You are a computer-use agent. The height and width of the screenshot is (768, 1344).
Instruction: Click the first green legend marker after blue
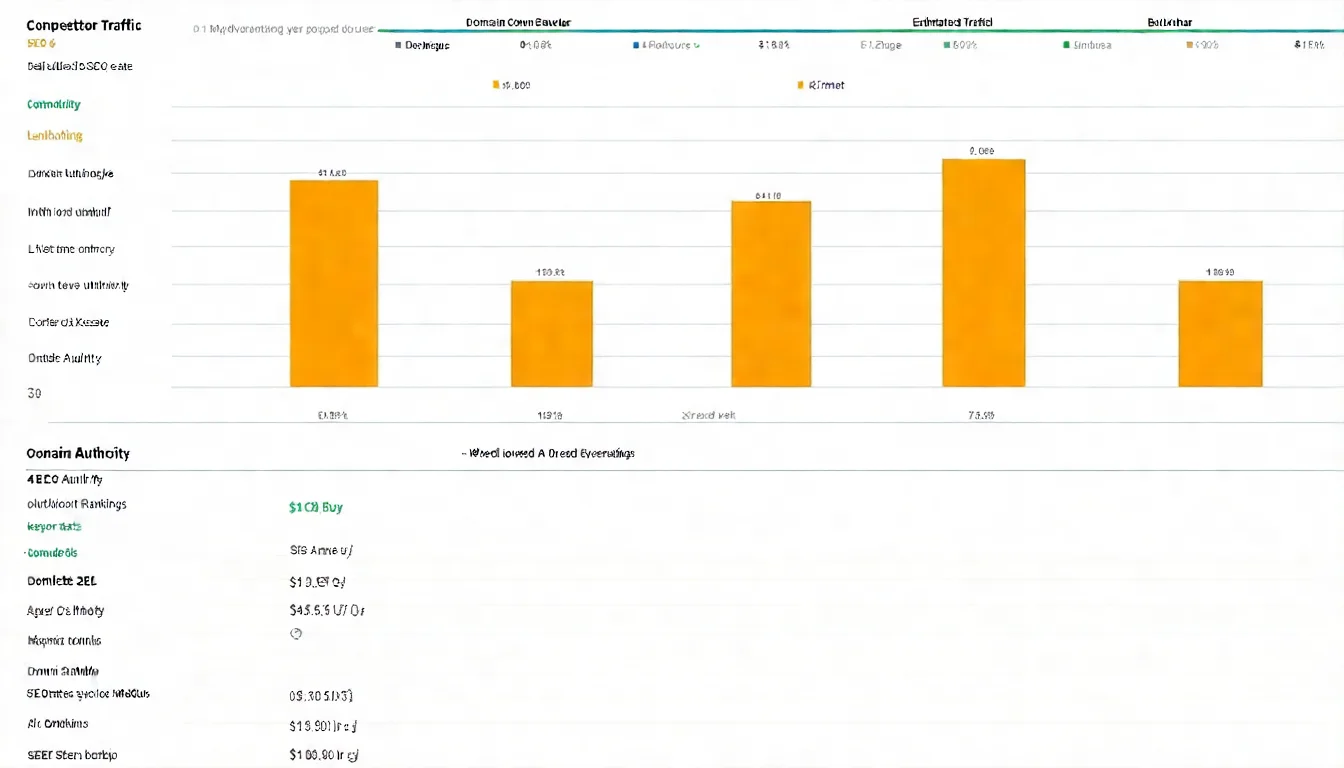point(946,45)
